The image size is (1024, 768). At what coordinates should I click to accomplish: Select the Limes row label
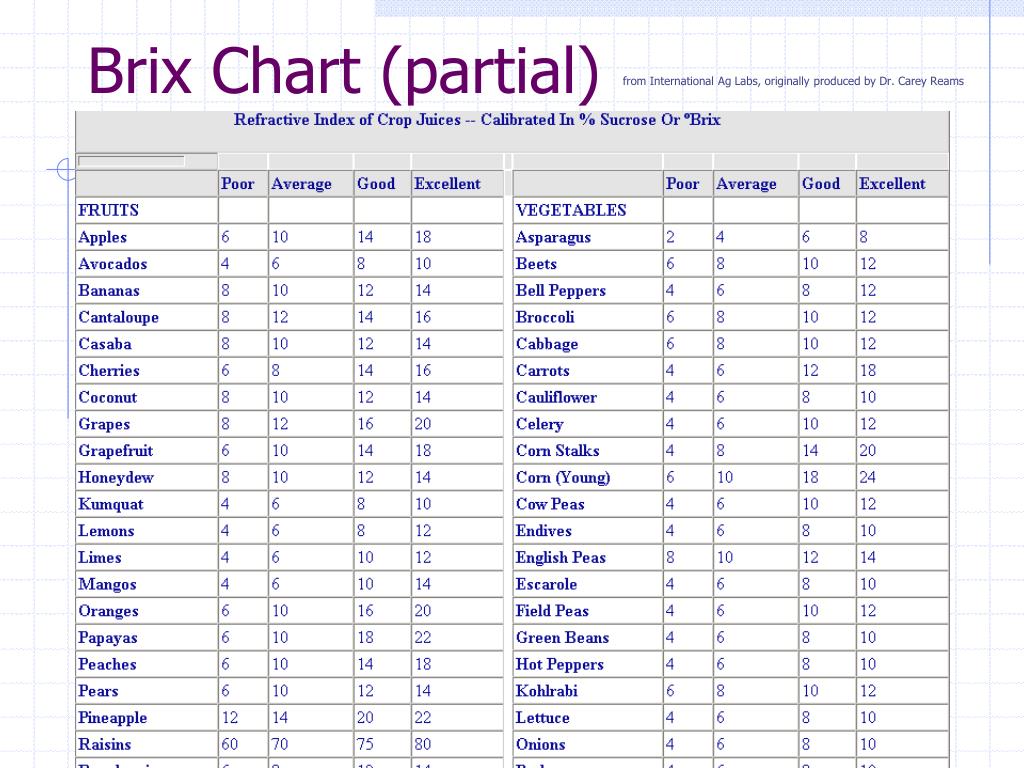(100, 558)
